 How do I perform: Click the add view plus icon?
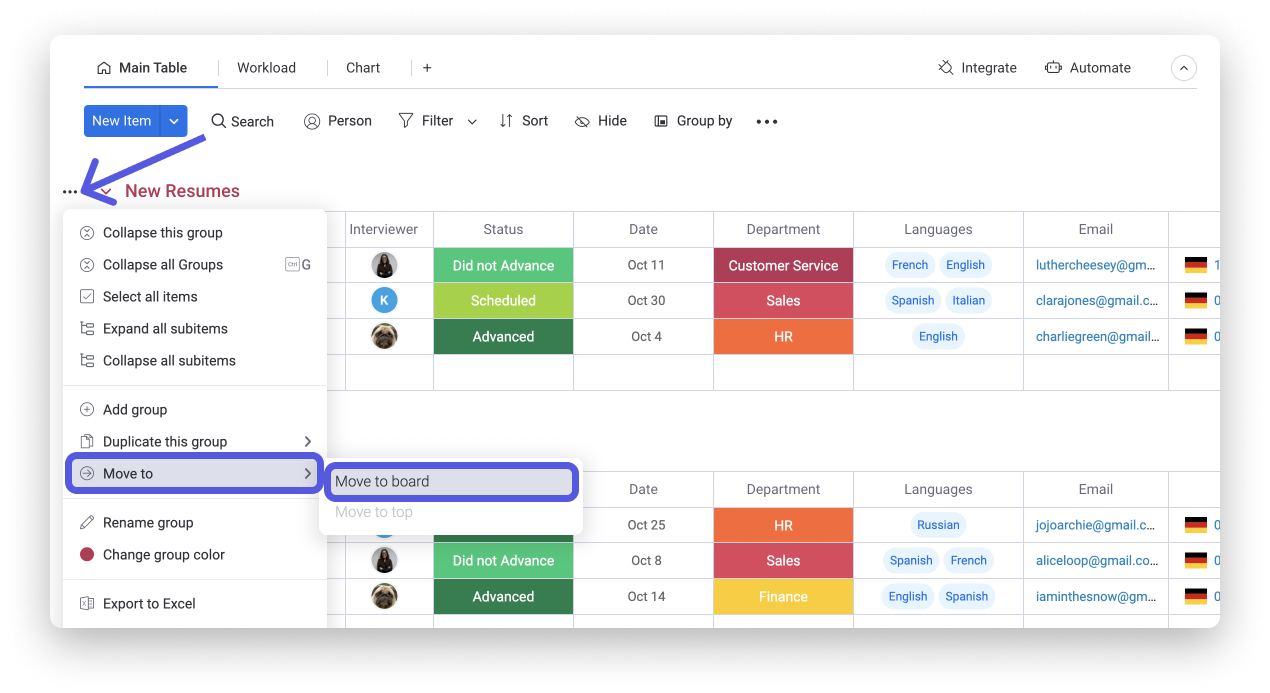coord(427,68)
